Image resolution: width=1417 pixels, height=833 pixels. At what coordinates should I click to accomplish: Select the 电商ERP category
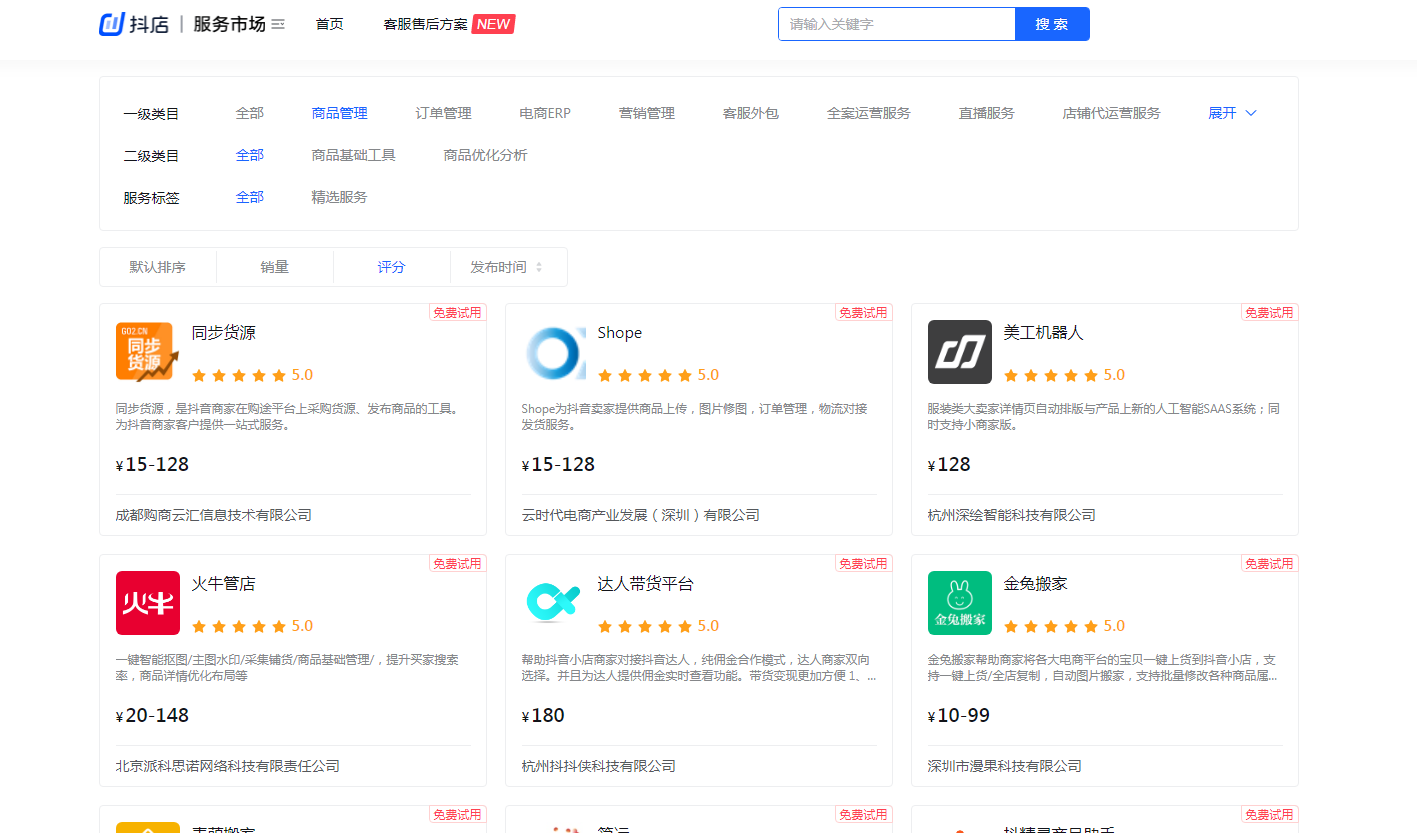pos(545,113)
